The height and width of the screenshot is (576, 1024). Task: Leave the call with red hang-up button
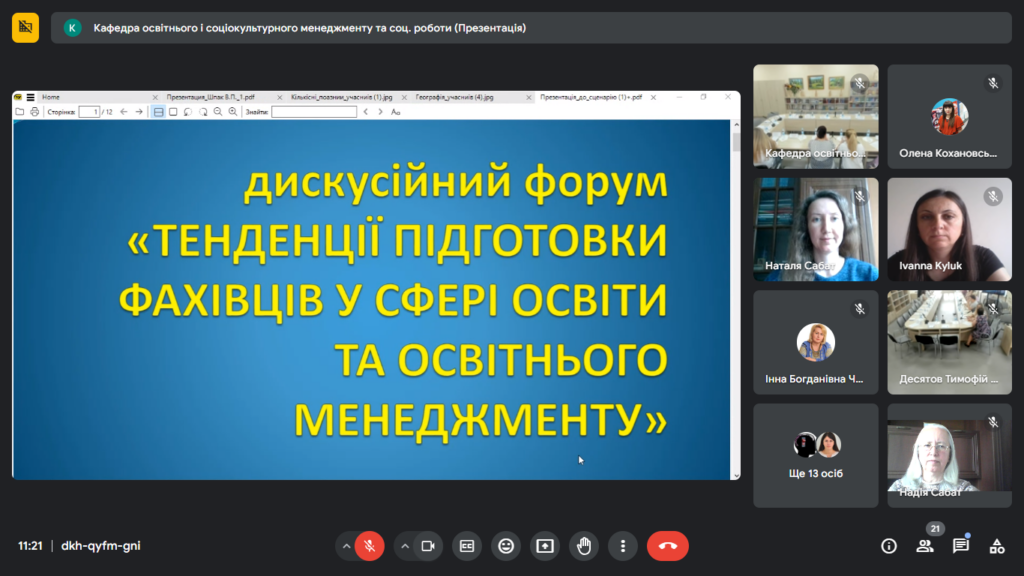click(x=667, y=546)
